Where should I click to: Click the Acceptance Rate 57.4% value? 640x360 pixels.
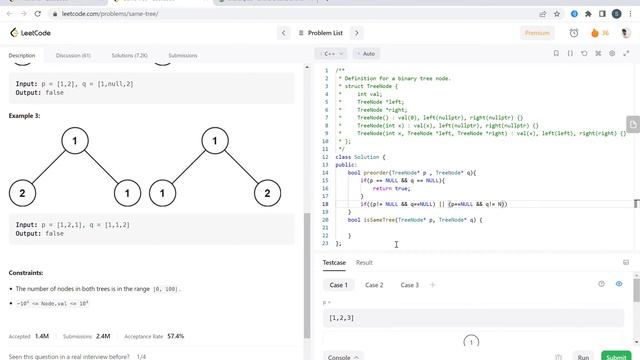tap(176, 336)
